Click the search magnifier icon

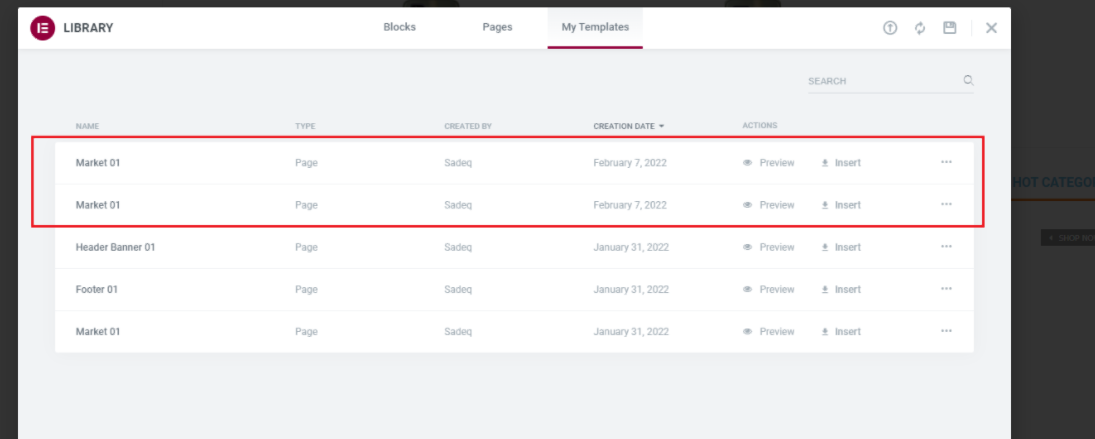[969, 80]
